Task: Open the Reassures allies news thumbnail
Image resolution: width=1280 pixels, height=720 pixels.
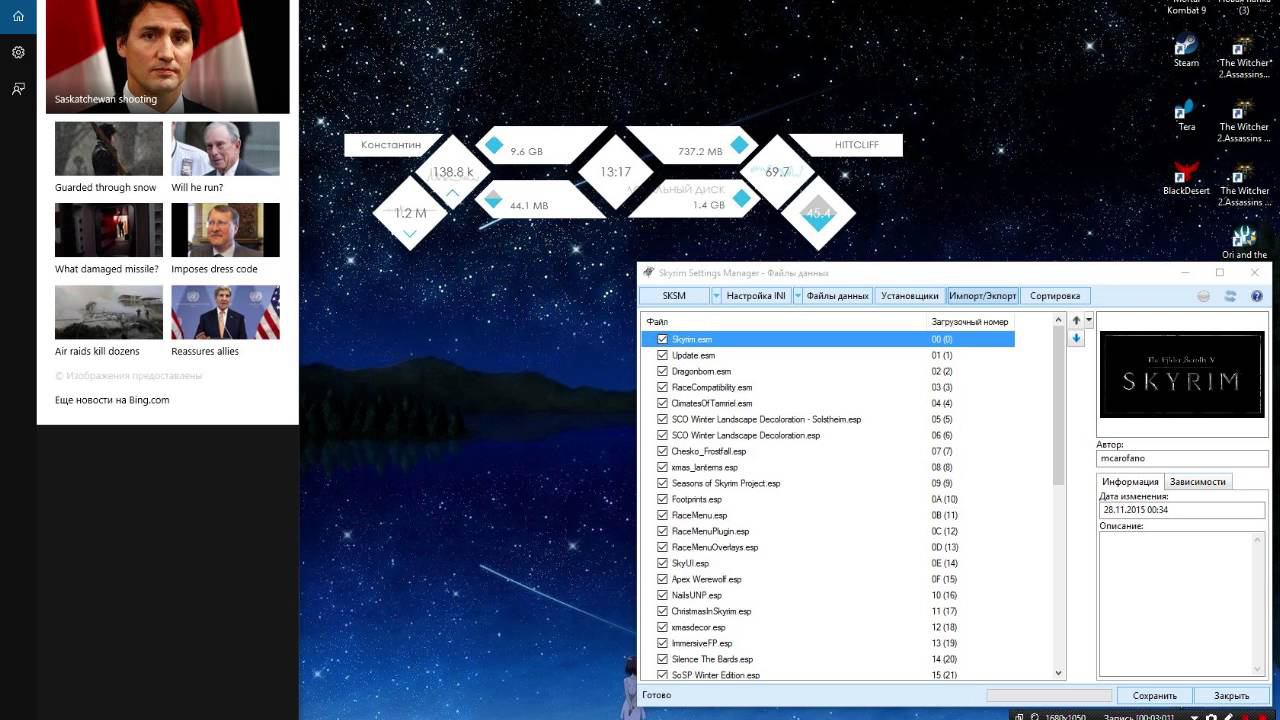Action: click(x=225, y=312)
